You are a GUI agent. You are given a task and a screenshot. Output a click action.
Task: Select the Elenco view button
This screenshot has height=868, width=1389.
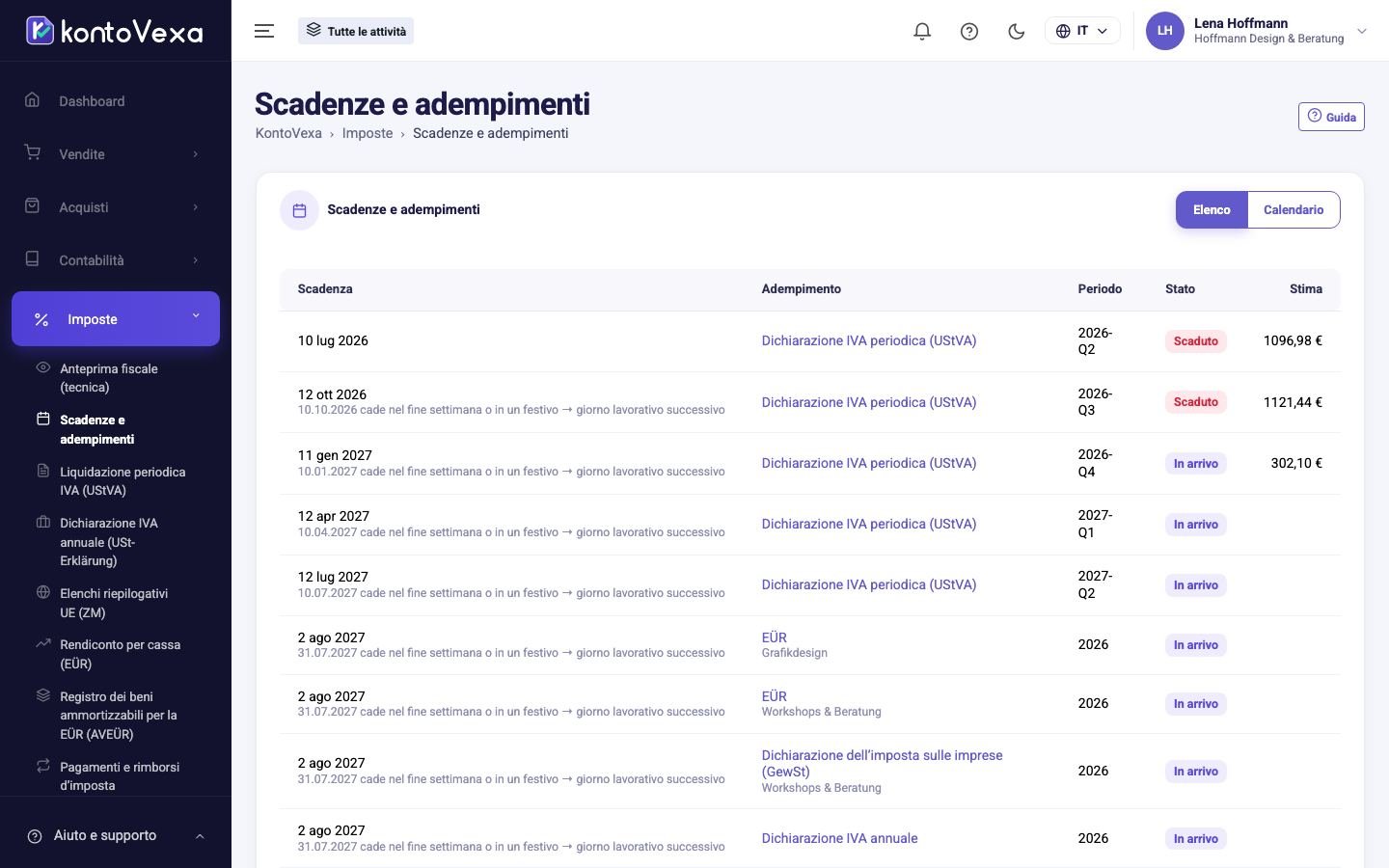[x=1212, y=210]
